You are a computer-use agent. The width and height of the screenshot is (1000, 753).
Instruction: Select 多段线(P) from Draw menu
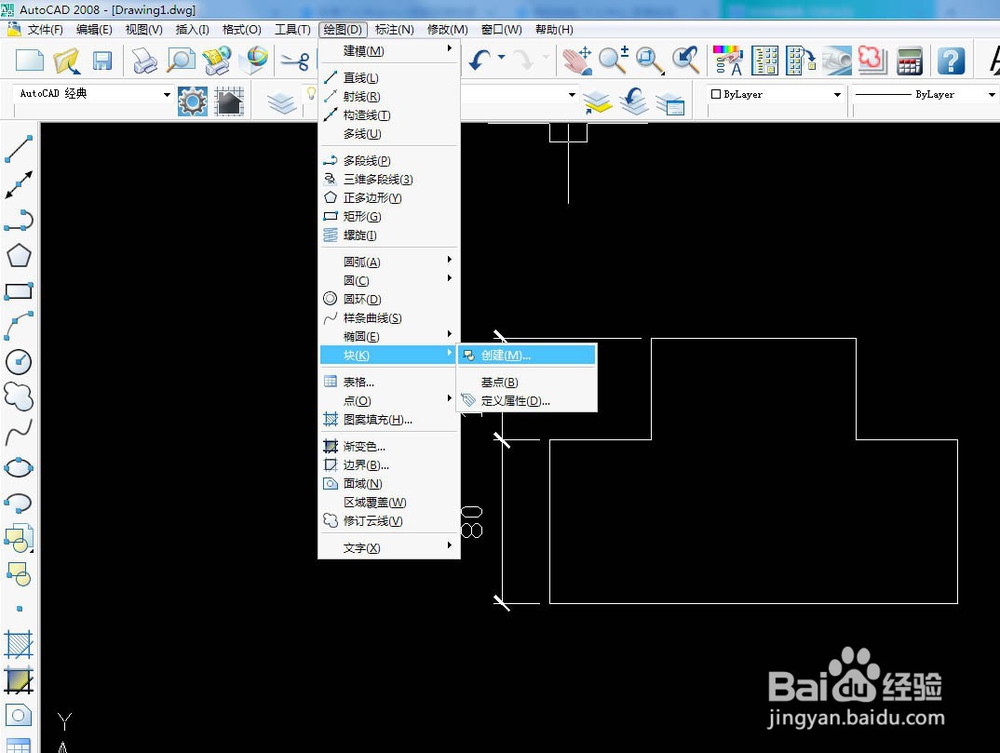389,161
